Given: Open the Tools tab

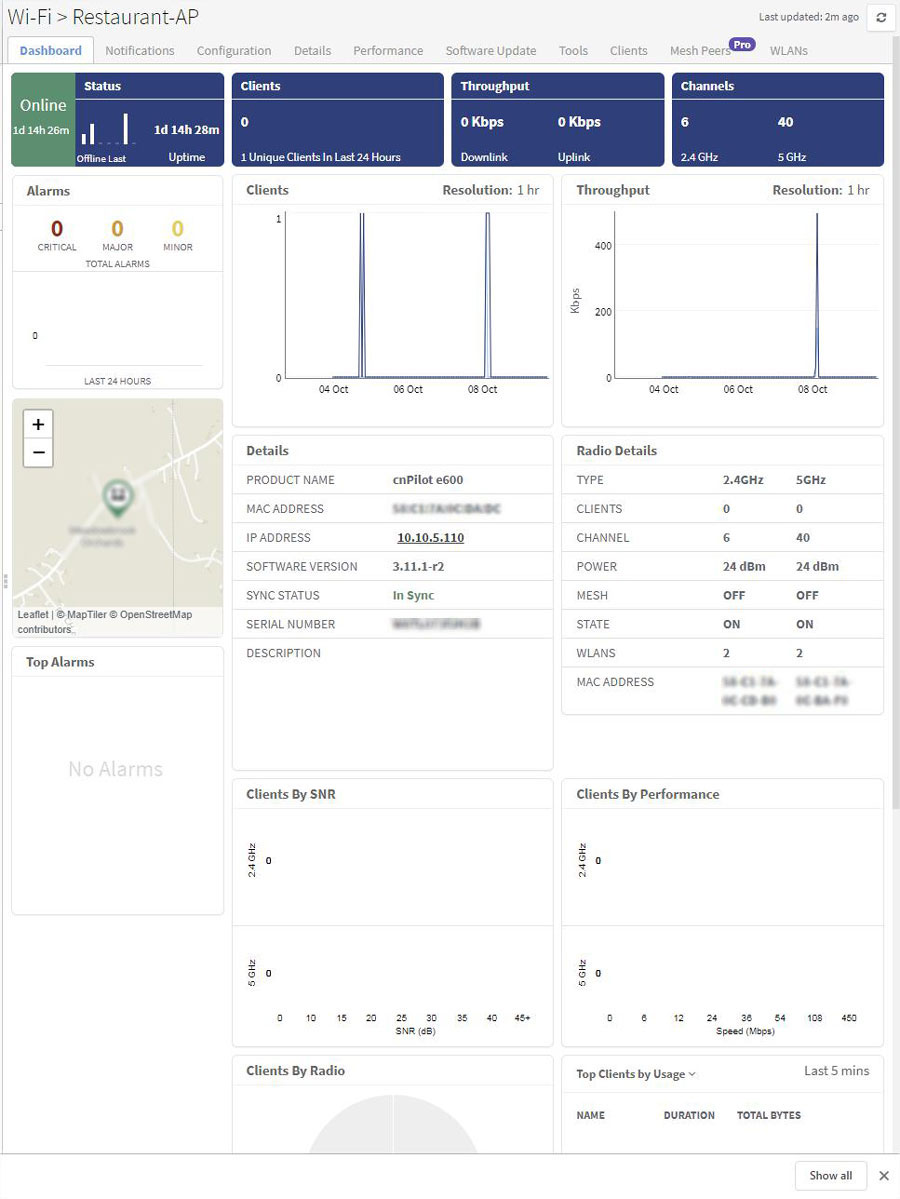Looking at the screenshot, I should 573,50.
